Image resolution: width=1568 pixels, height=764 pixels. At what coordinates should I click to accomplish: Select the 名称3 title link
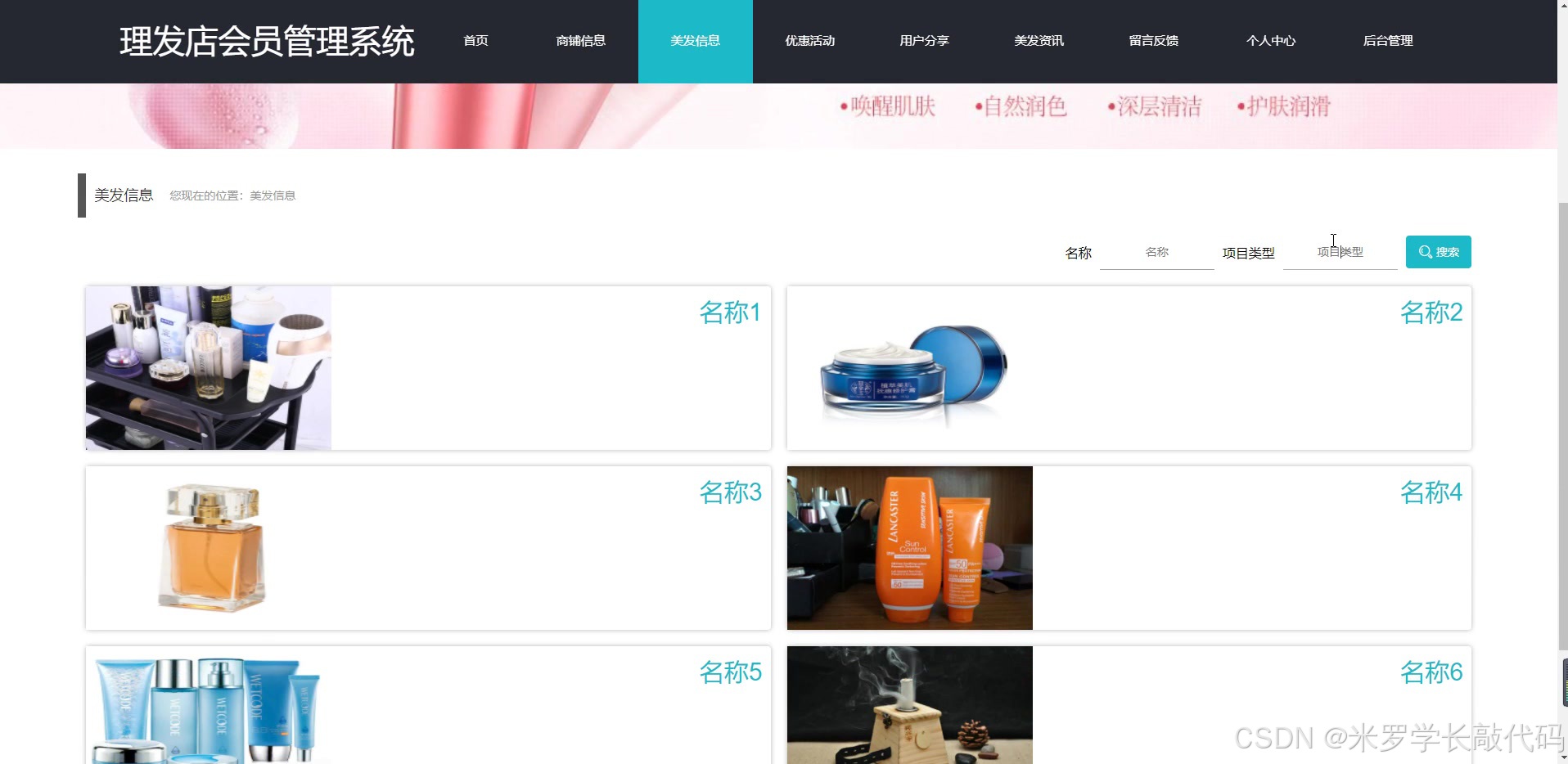[x=730, y=492]
